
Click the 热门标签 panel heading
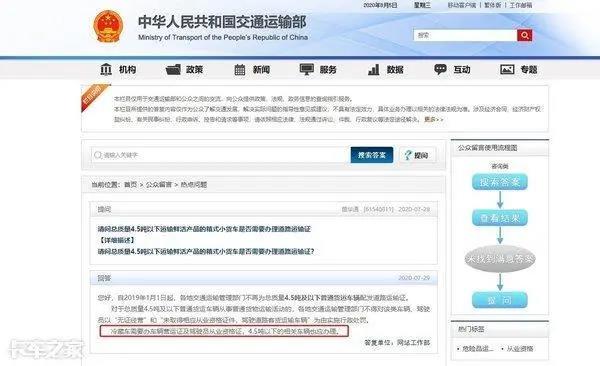tap(471, 329)
